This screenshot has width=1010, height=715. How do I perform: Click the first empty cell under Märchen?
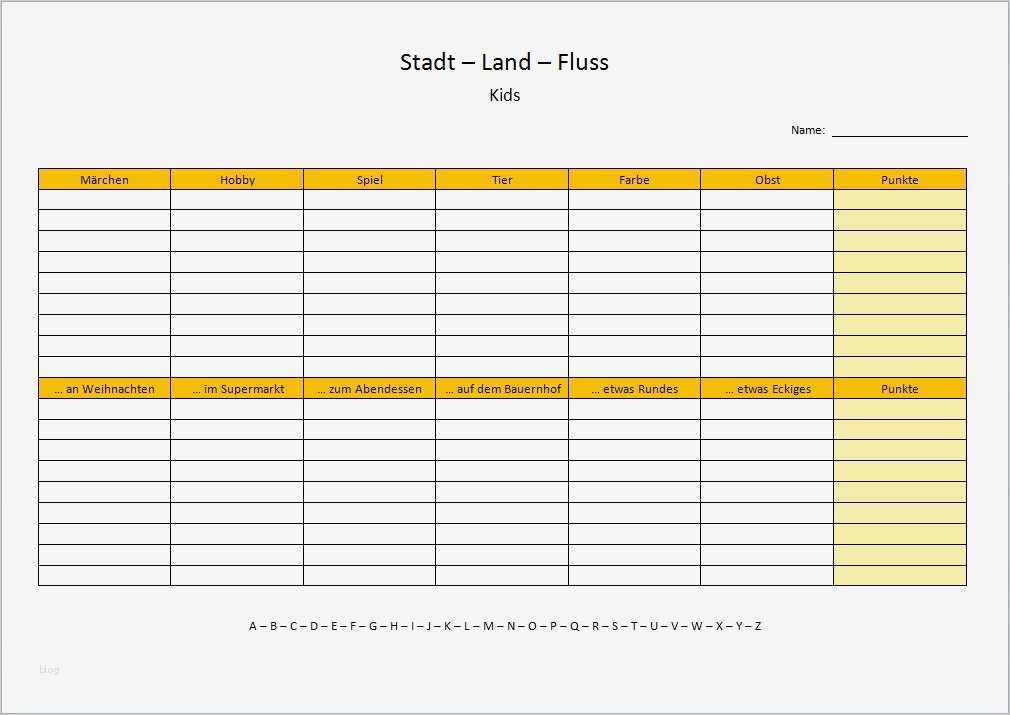coord(105,200)
